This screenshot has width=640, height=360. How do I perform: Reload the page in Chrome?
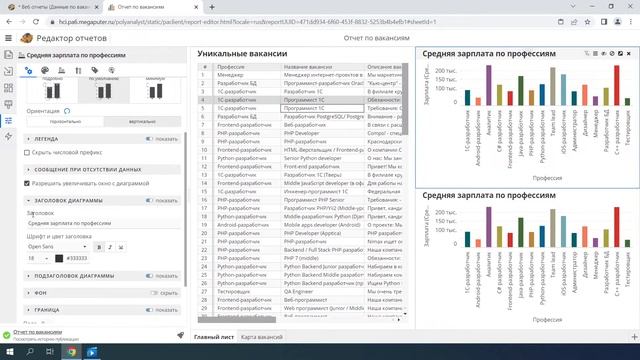[36, 22]
